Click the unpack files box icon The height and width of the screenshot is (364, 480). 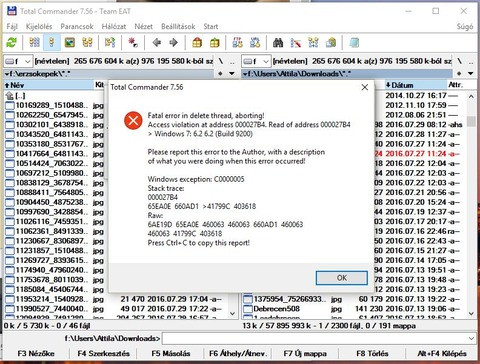215,43
